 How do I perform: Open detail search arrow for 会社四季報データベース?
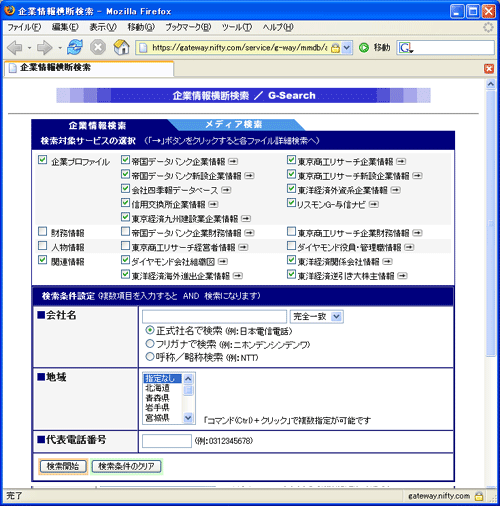pos(226,190)
